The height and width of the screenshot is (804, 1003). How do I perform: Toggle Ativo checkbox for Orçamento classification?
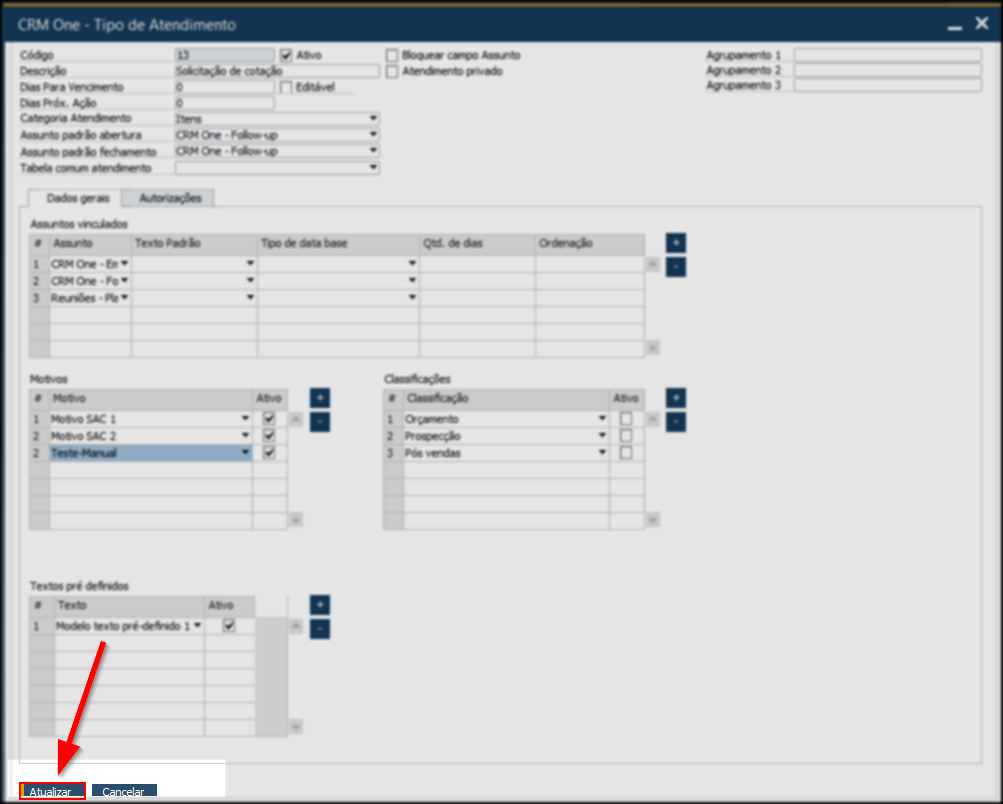(626, 419)
